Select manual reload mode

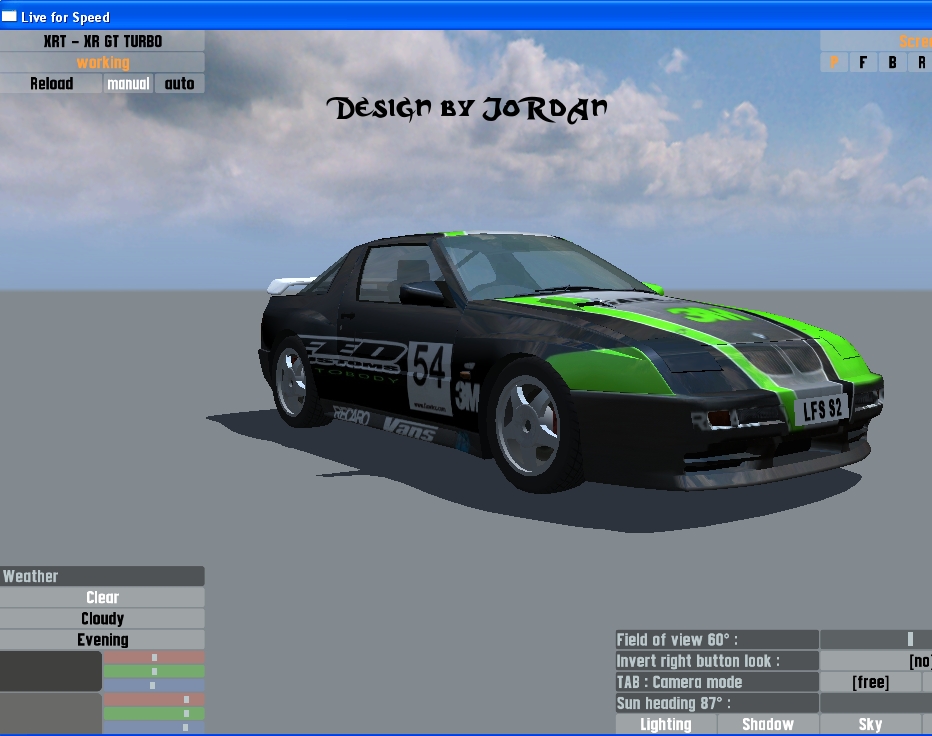point(128,83)
